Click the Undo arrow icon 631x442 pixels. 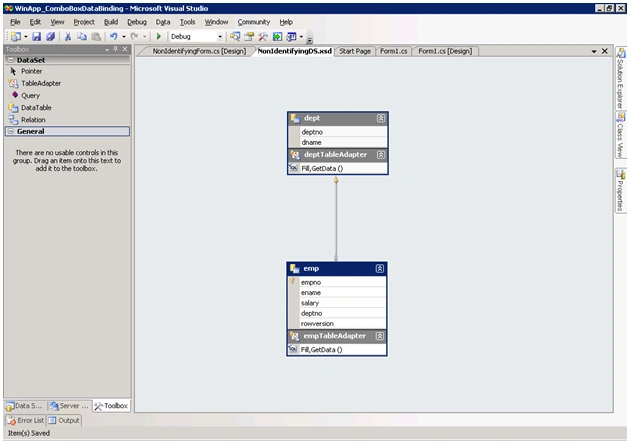pyautogui.click(x=114, y=37)
